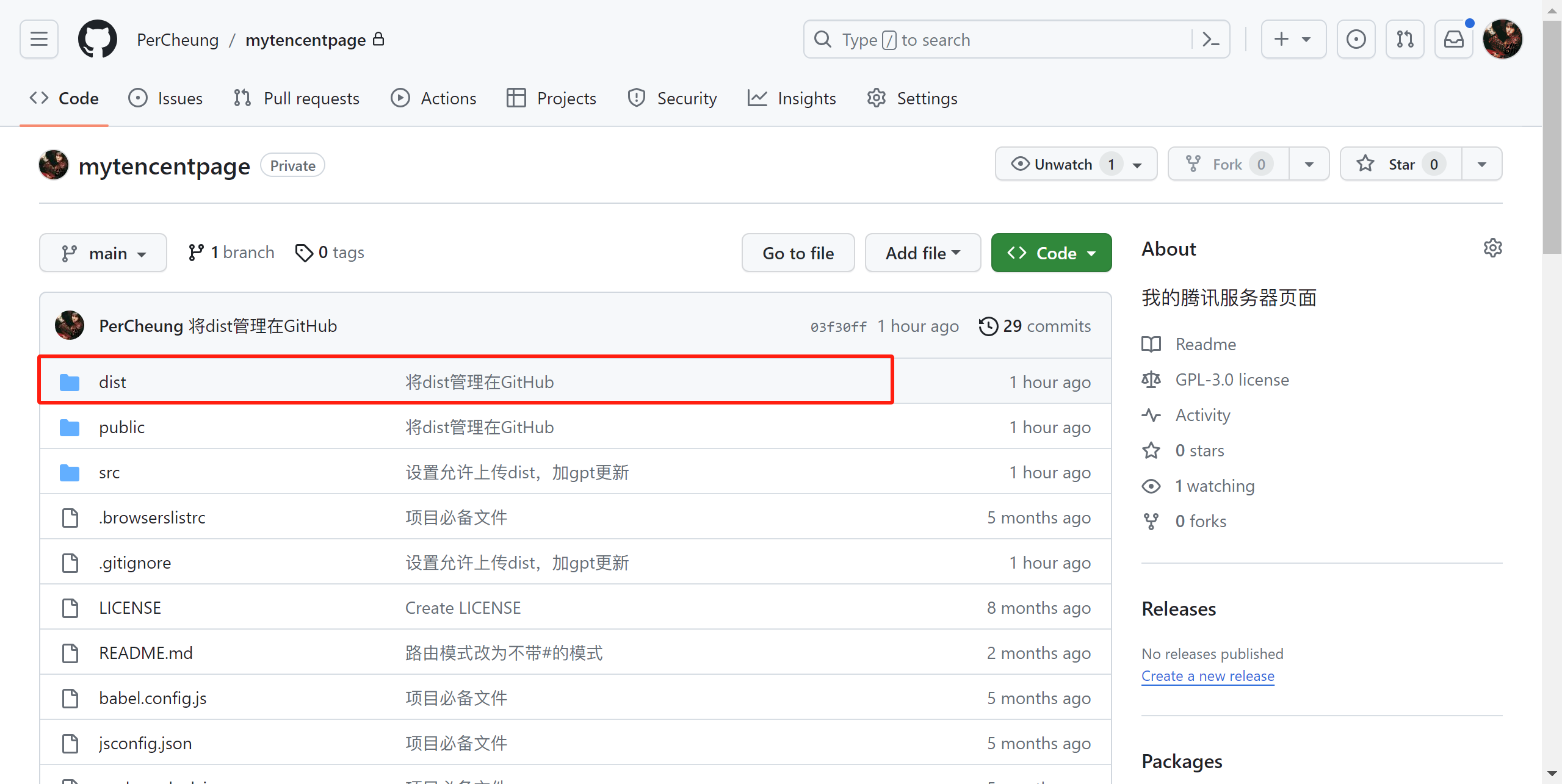This screenshot has height=784, width=1562.
Task: Click the Code tab icon
Action: click(x=39, y=97)
